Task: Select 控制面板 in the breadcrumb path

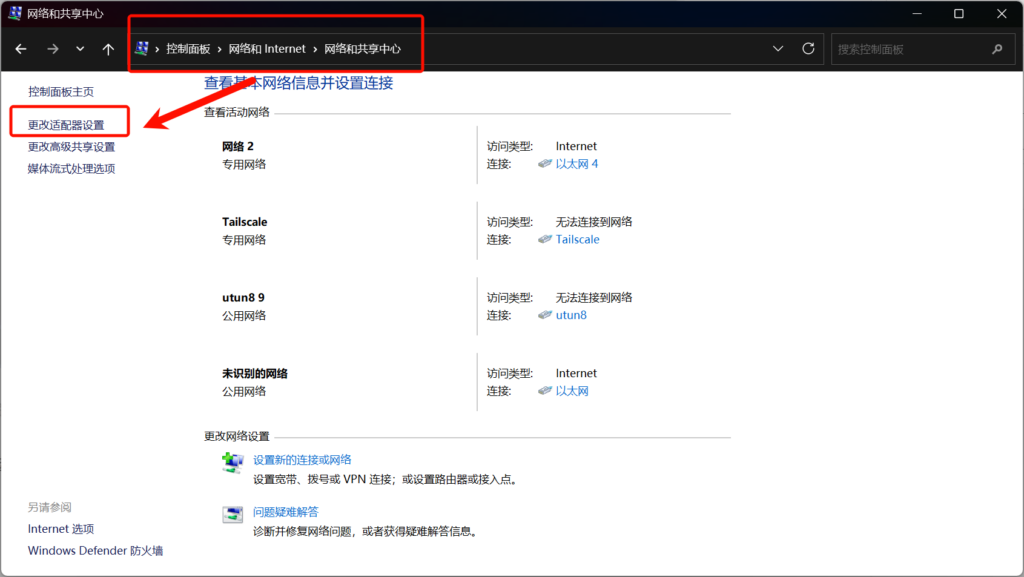Action: [189, 49]
